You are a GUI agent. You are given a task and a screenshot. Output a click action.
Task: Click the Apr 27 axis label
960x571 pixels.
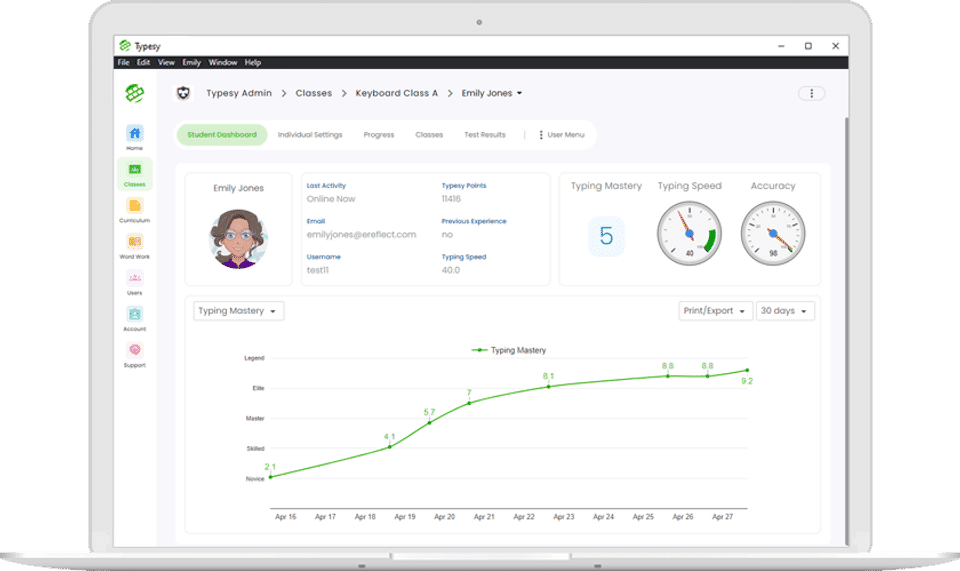click(722, 517)
